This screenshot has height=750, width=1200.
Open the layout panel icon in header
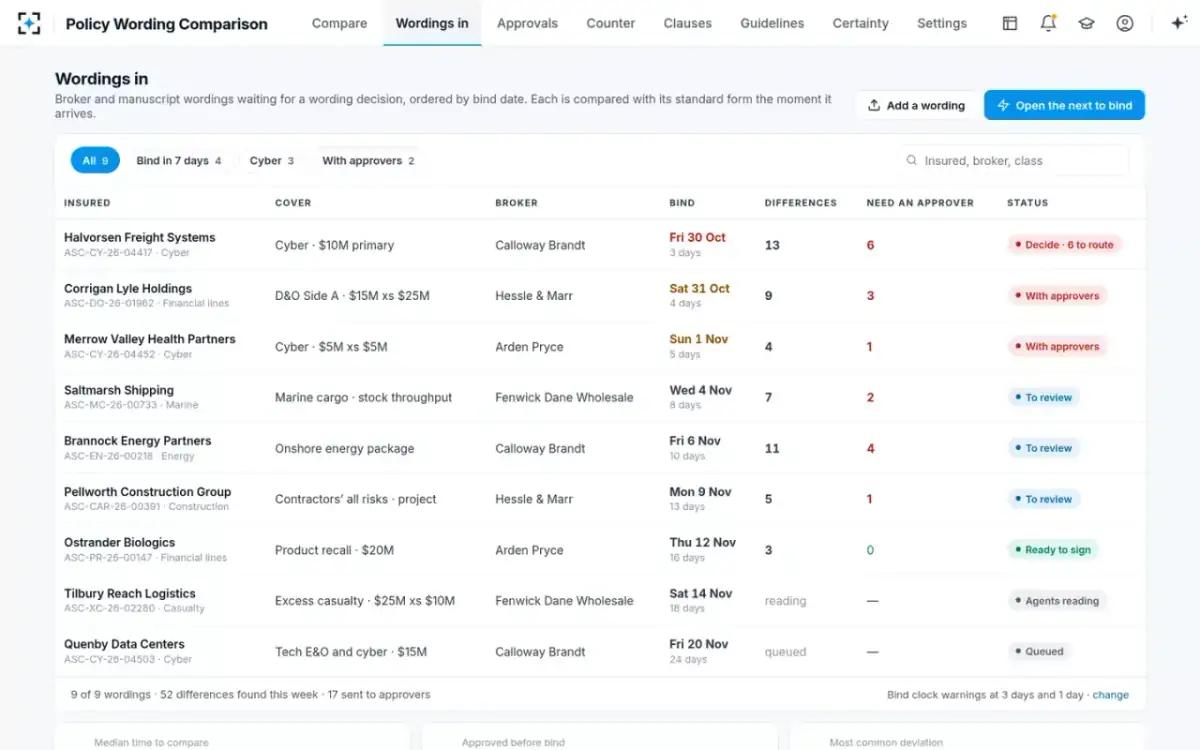coord(1010,23)
